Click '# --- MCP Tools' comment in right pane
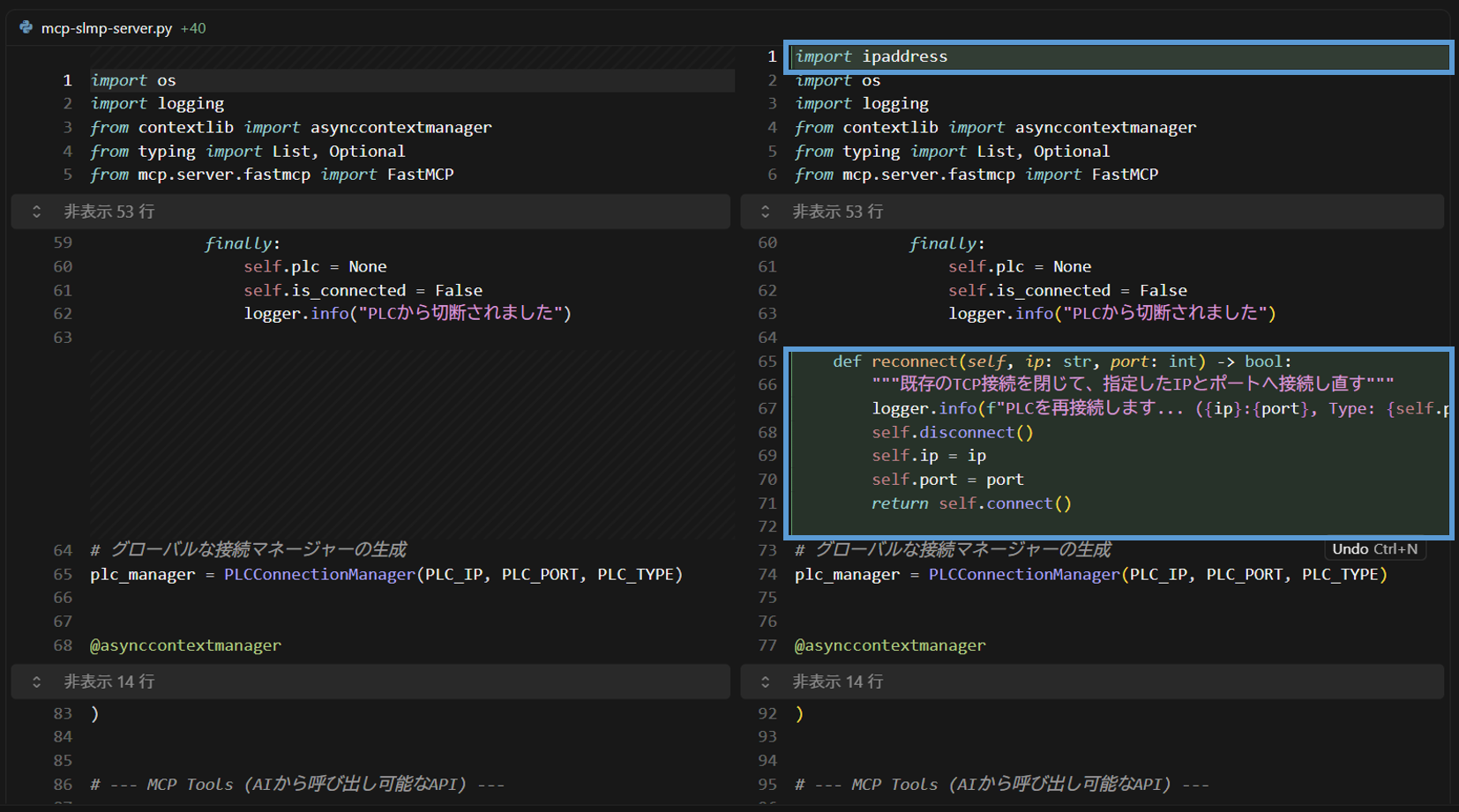 click(1002, 785)
